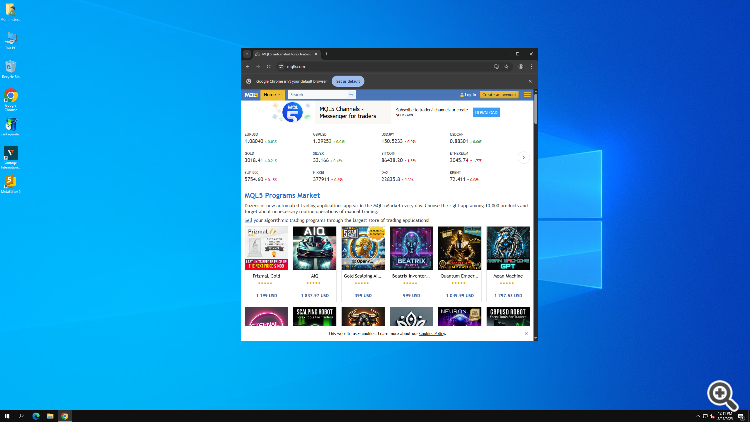Open site information icon in address bar
Viewport: 750px width, 422px height.
coord(281,67)
